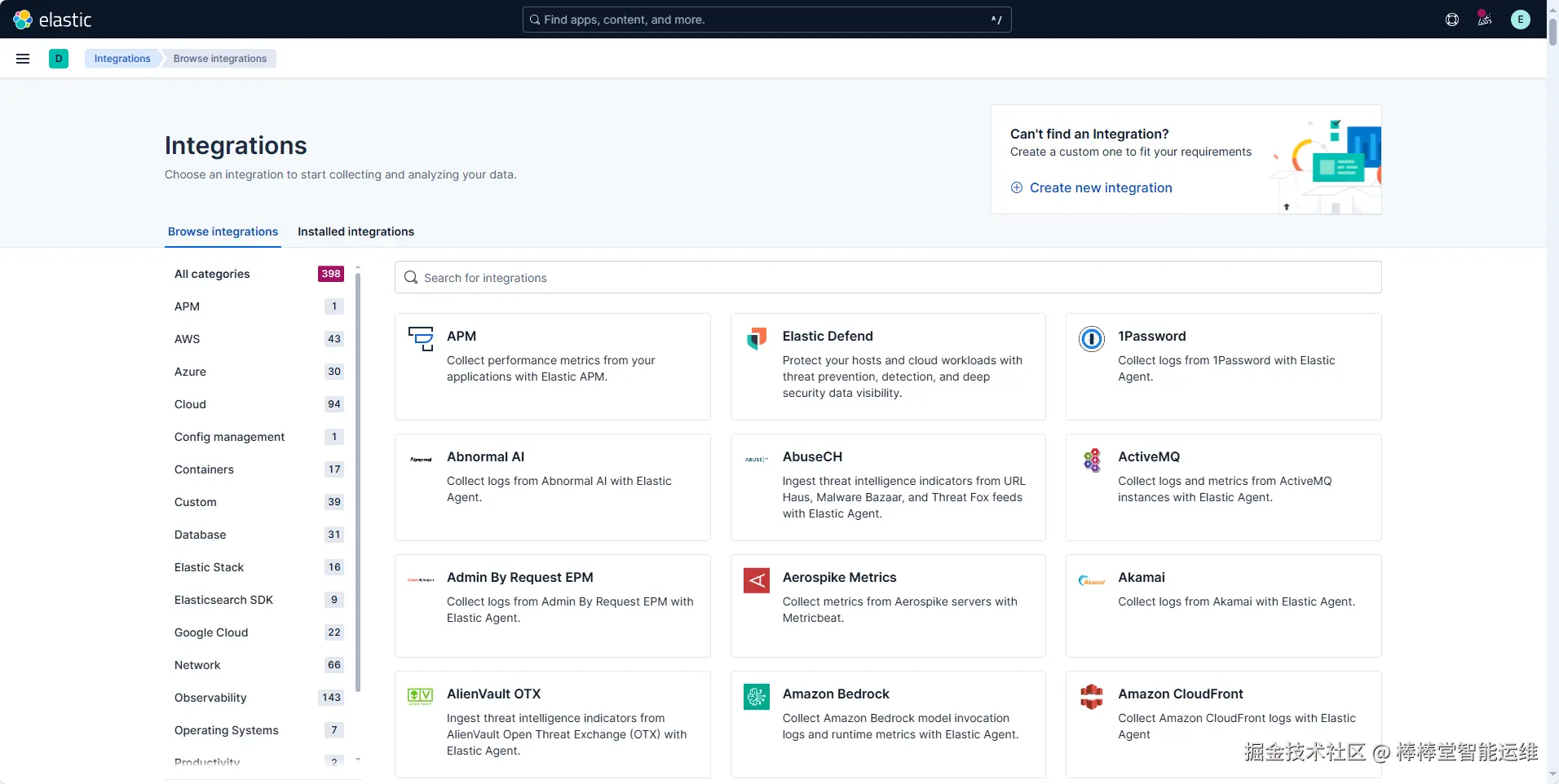Filter by Cloud category

point(258,404)
